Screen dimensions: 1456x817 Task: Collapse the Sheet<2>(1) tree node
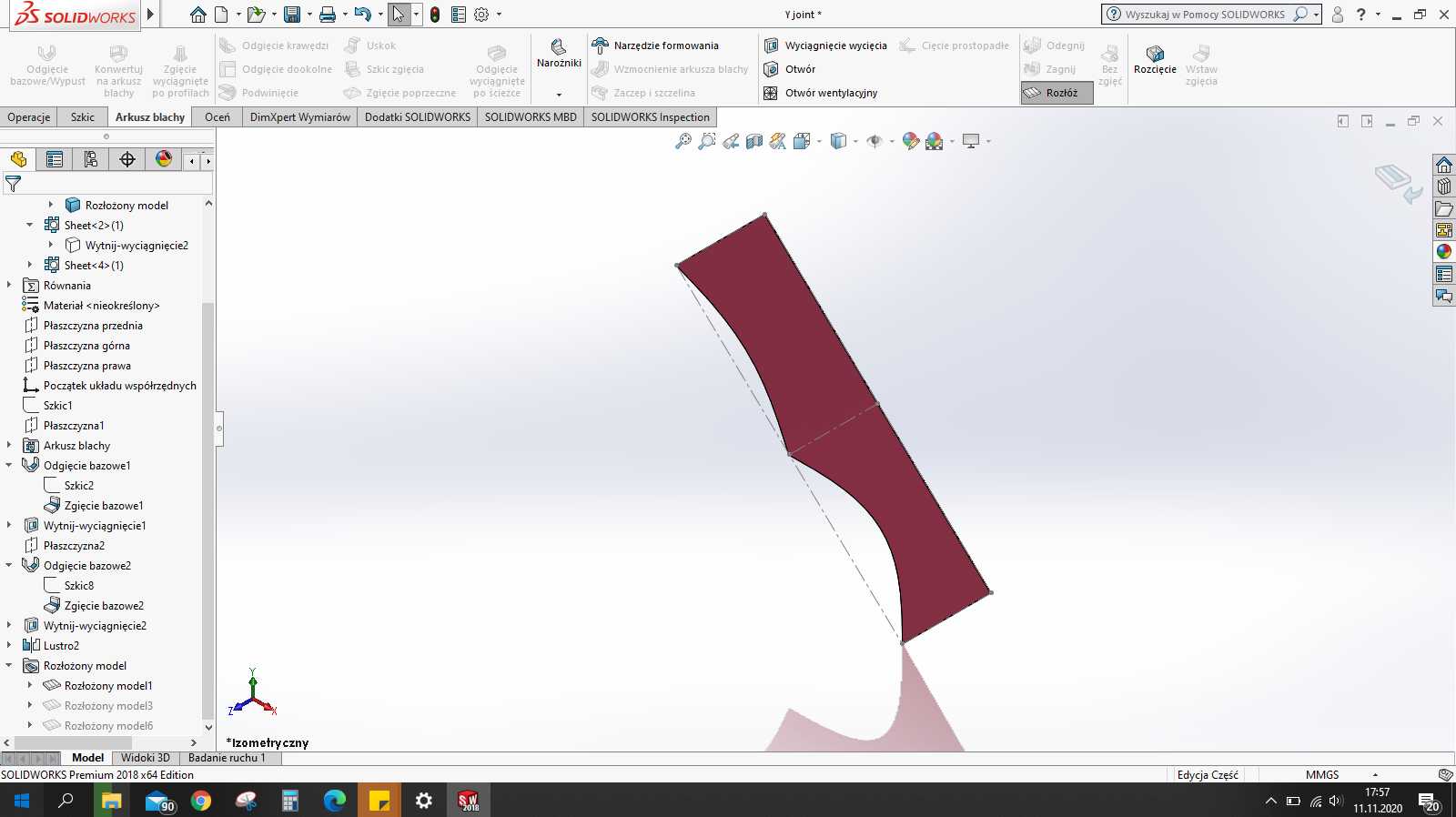pyautogui.click(x=30, y=226)
